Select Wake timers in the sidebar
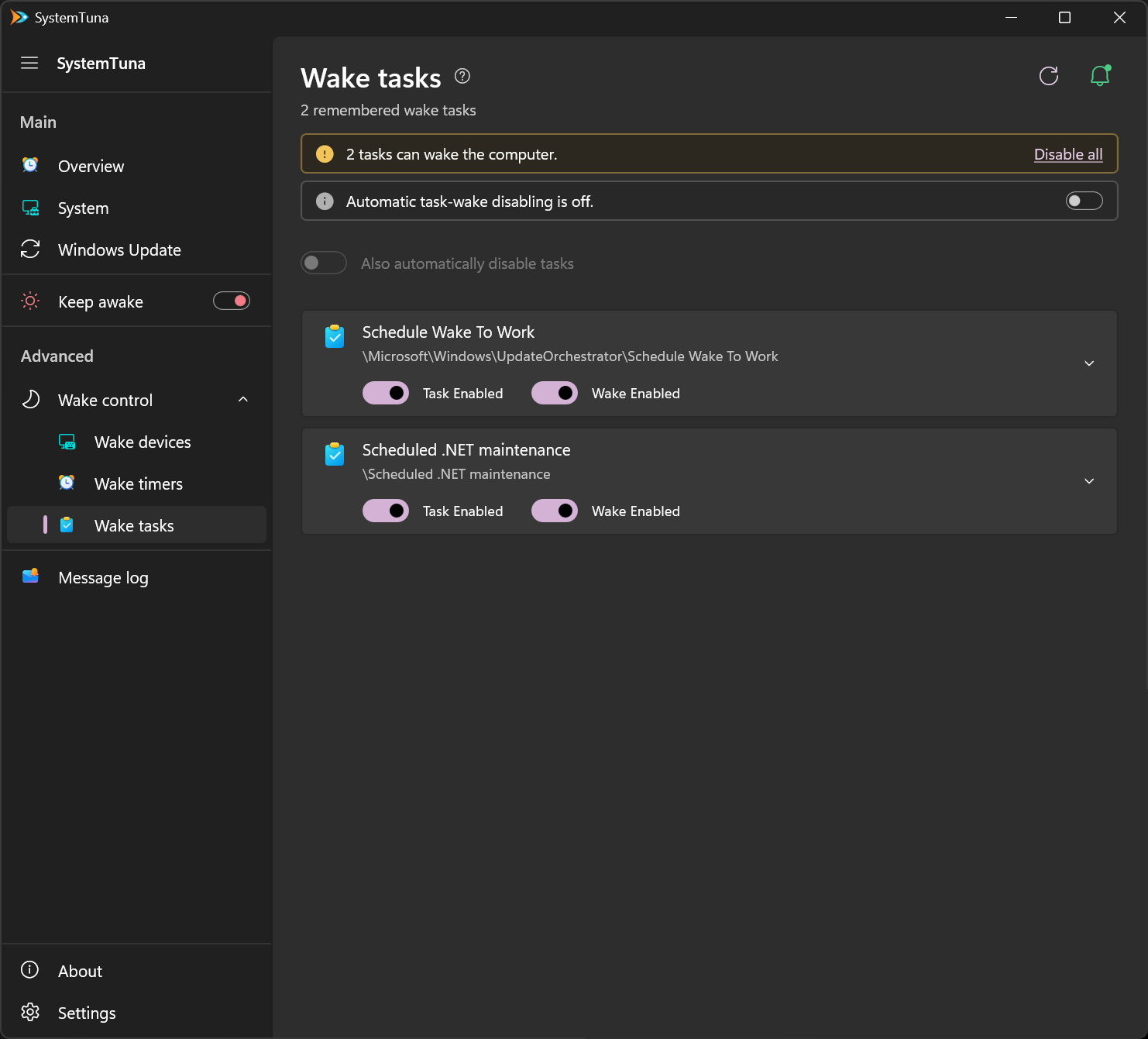Image resolution: width=1148 pixels, height=1039 pixels. click(136, 483)
